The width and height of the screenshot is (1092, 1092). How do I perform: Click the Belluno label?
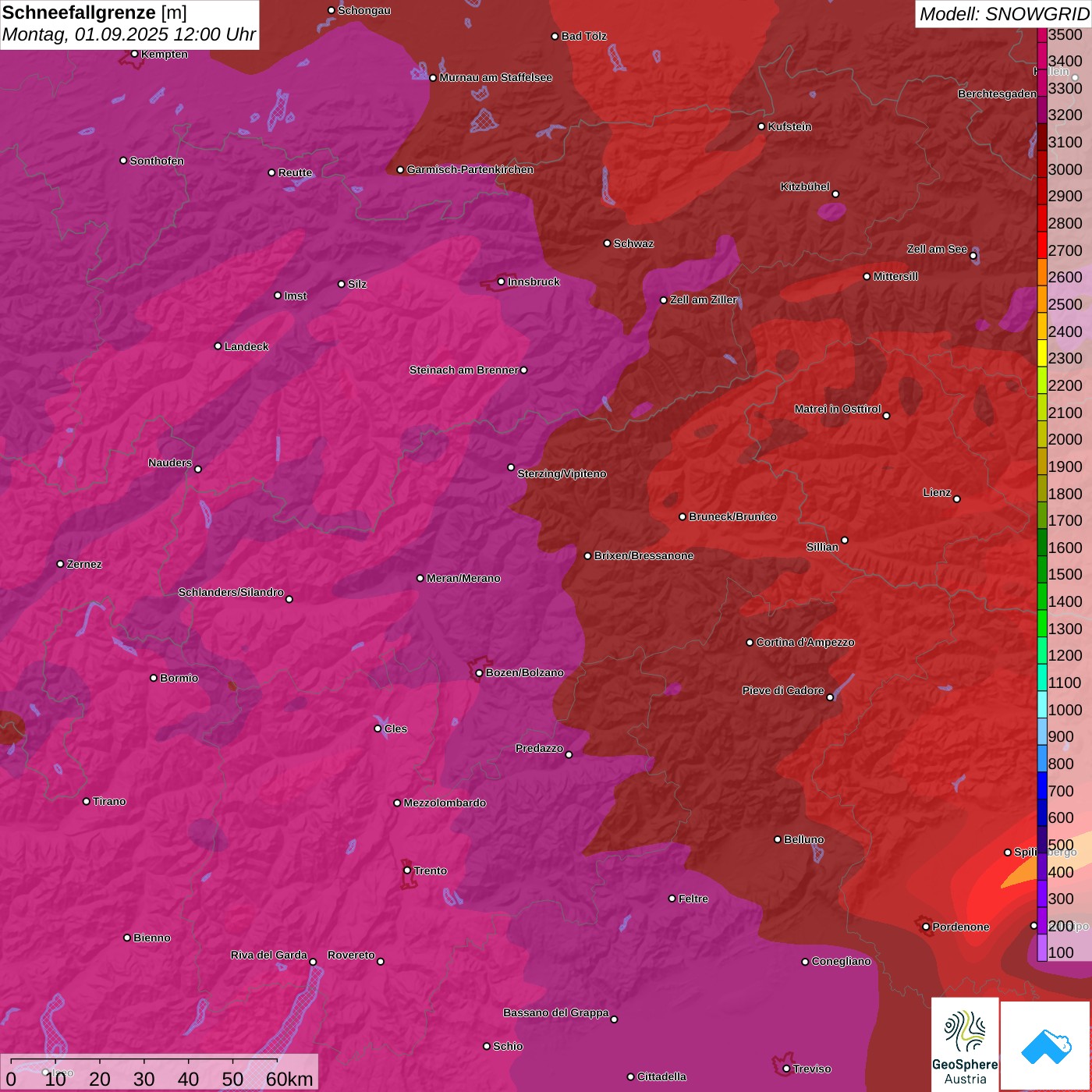[x=803, y=839]
